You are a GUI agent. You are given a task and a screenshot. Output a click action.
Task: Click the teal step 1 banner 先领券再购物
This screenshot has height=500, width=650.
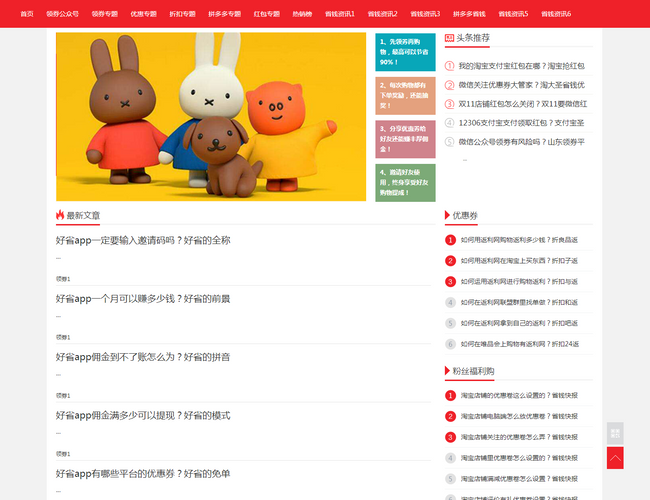[405, 52]
